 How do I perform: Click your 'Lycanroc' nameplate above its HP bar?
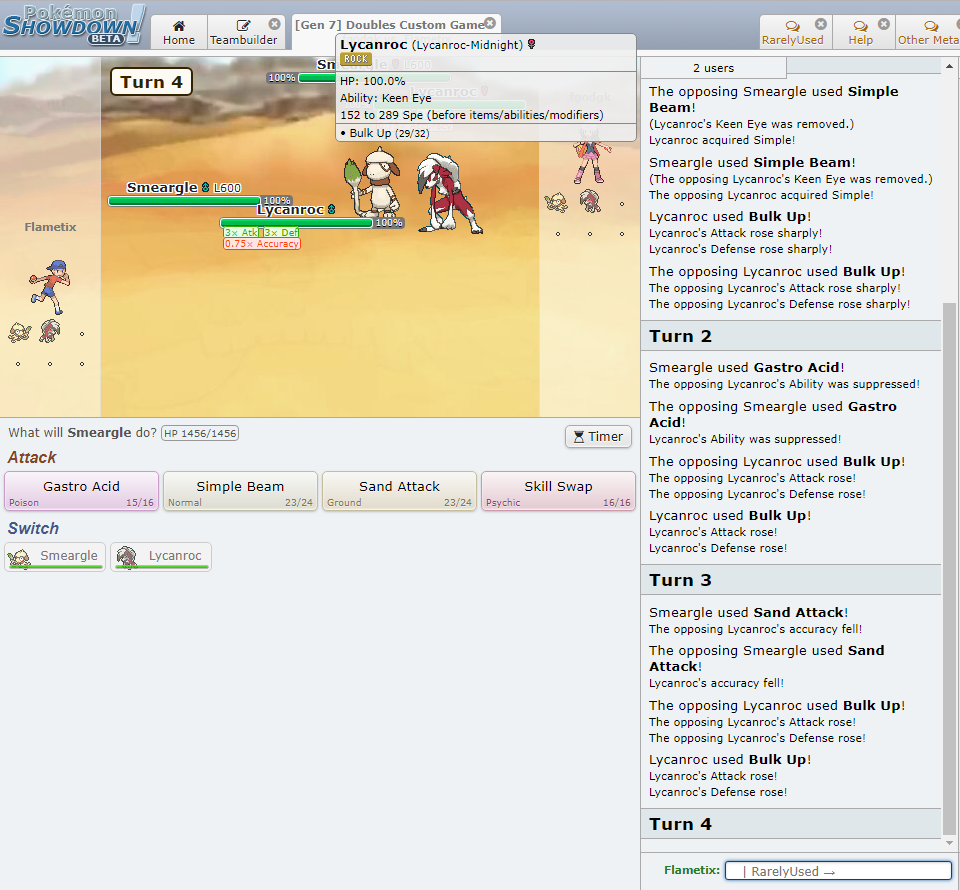296,209
